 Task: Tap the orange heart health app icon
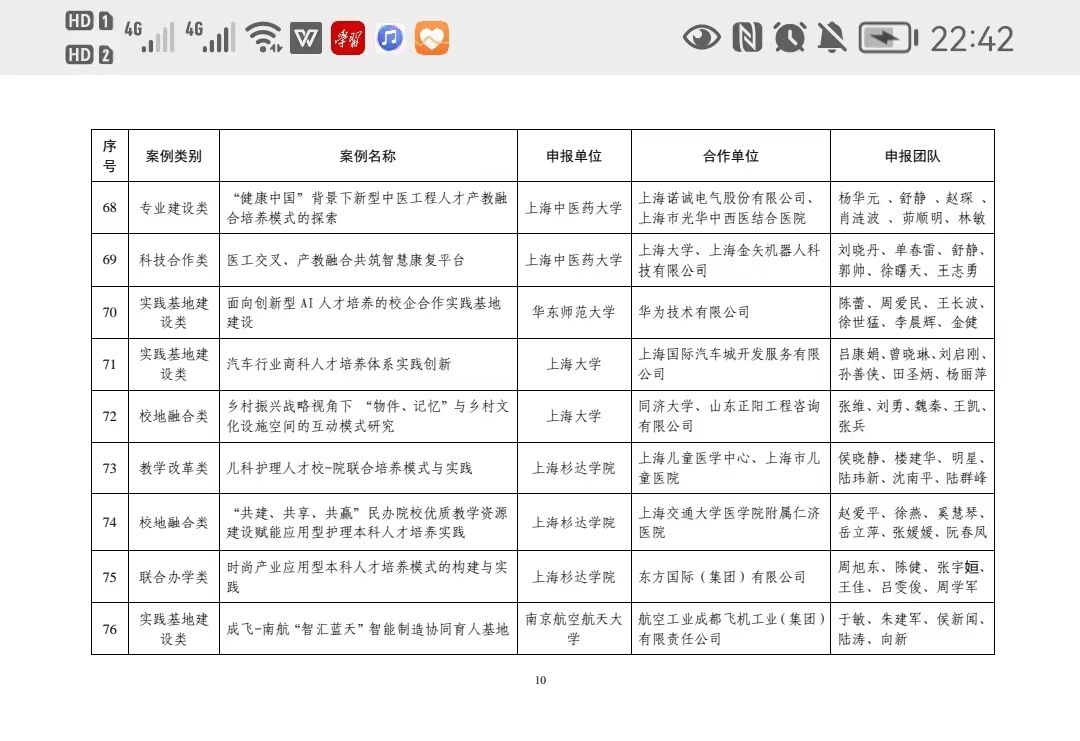[x=432, y=38]
